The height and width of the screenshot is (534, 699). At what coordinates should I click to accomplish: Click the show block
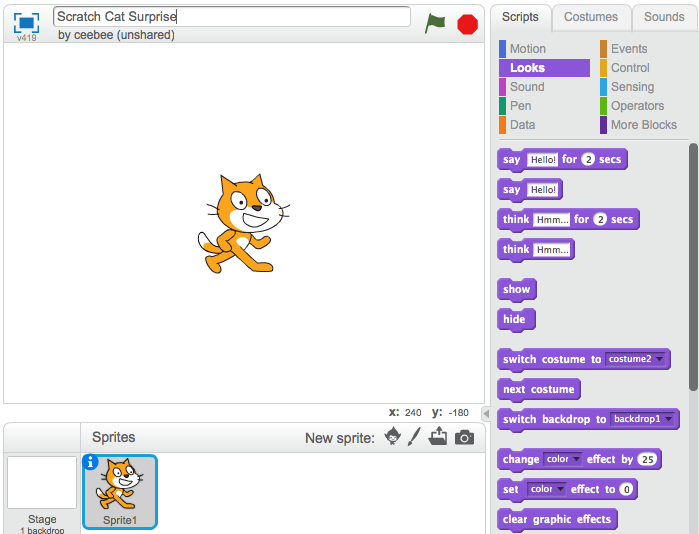[517, 289]
